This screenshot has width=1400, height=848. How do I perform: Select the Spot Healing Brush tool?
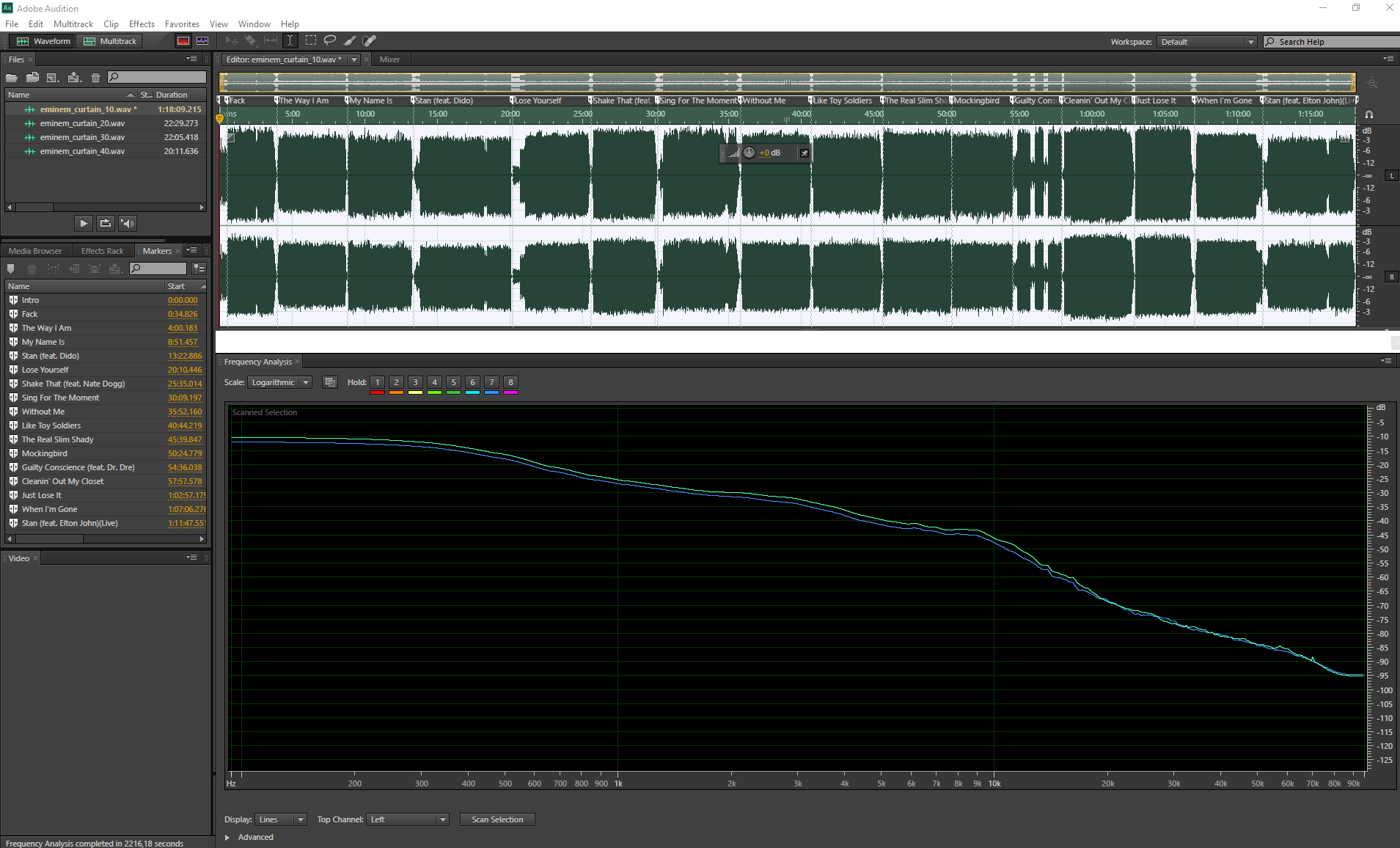(370, 41)
